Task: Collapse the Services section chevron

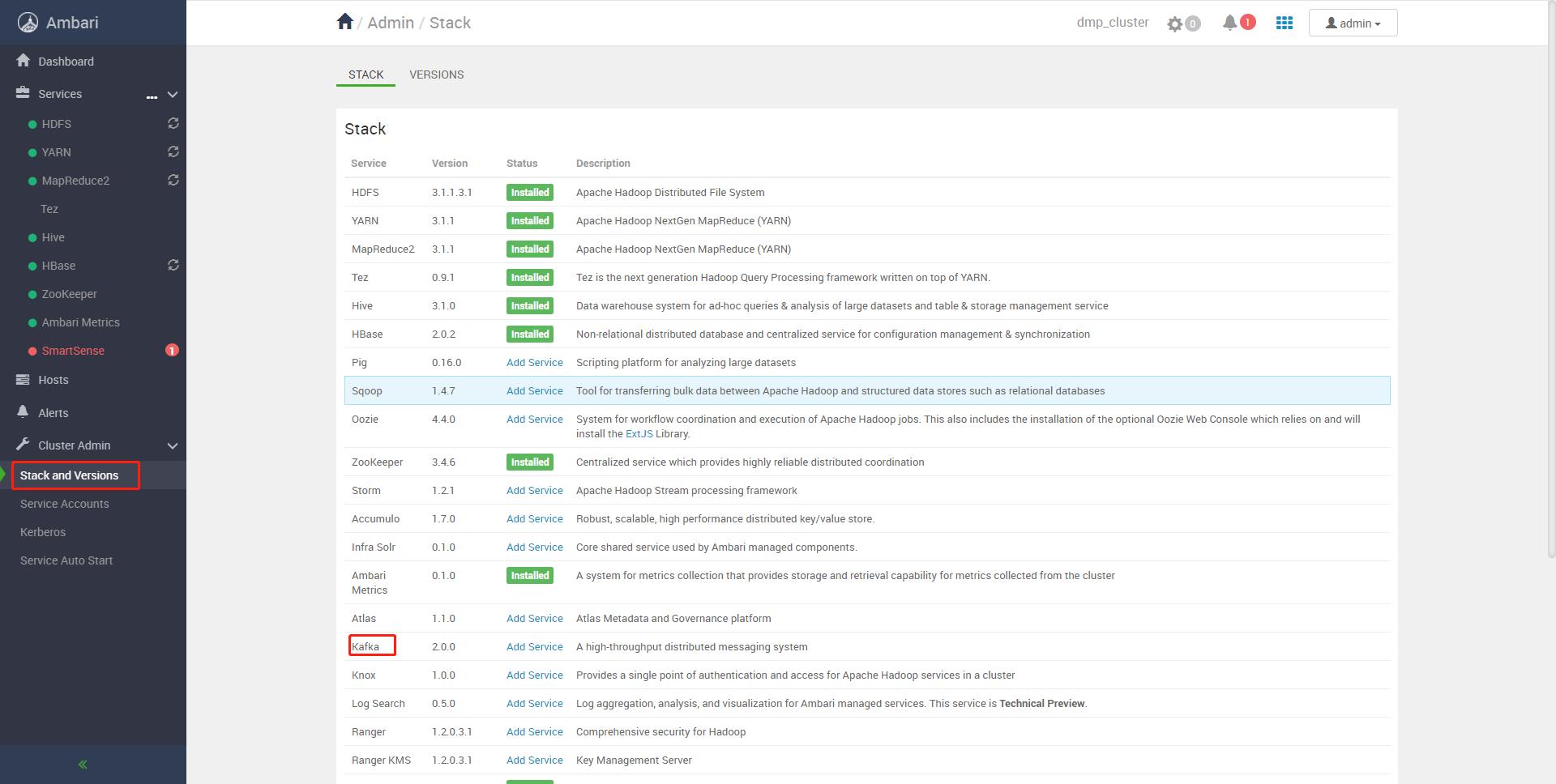Action: click(173, 95)
